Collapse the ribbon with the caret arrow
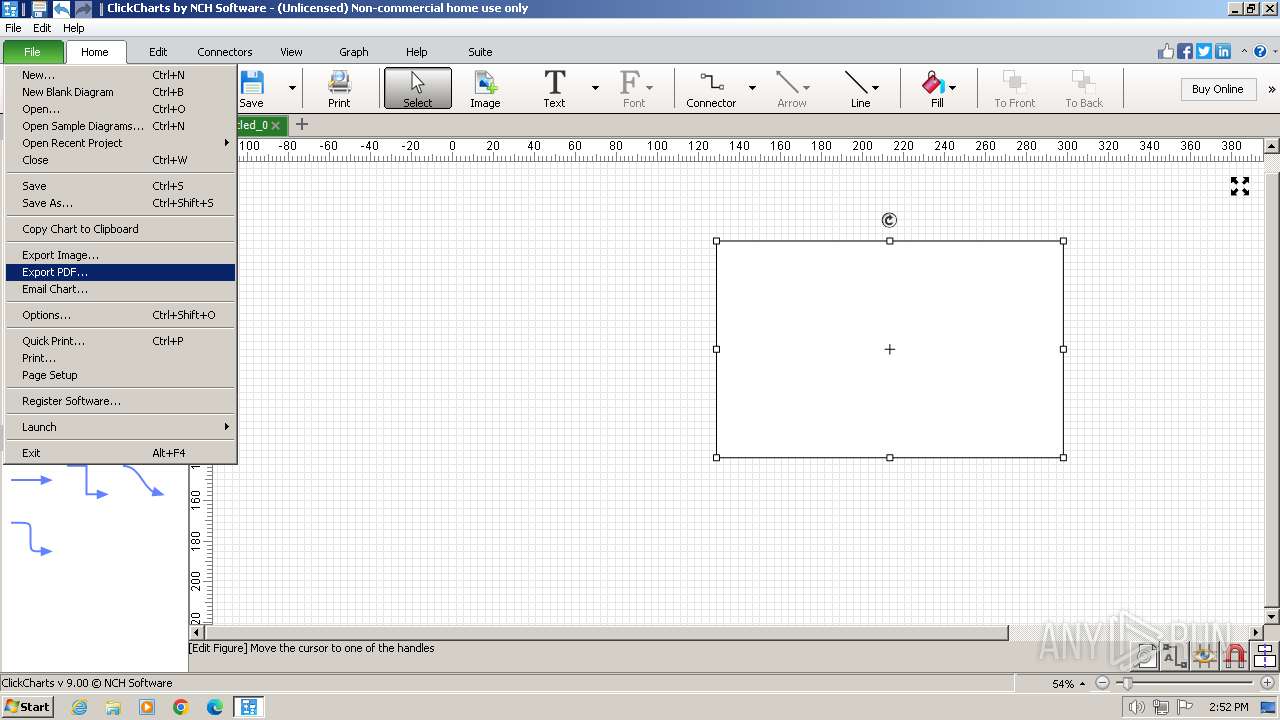 click(1244, 51)
